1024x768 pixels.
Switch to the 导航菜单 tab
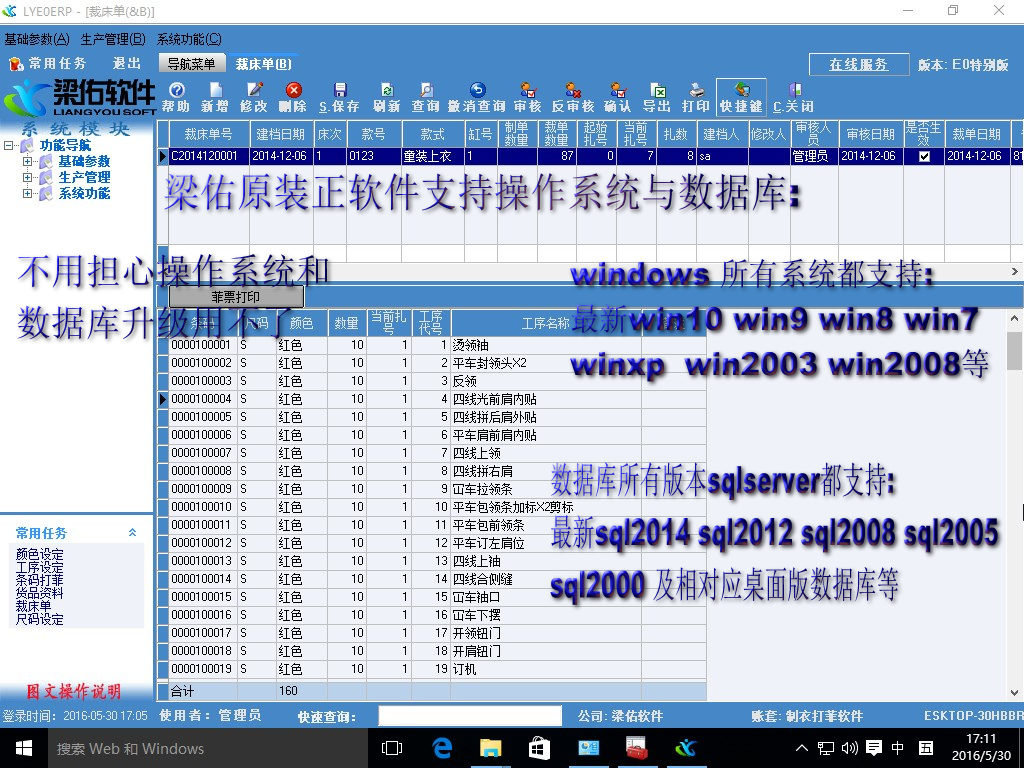[191, 63]
